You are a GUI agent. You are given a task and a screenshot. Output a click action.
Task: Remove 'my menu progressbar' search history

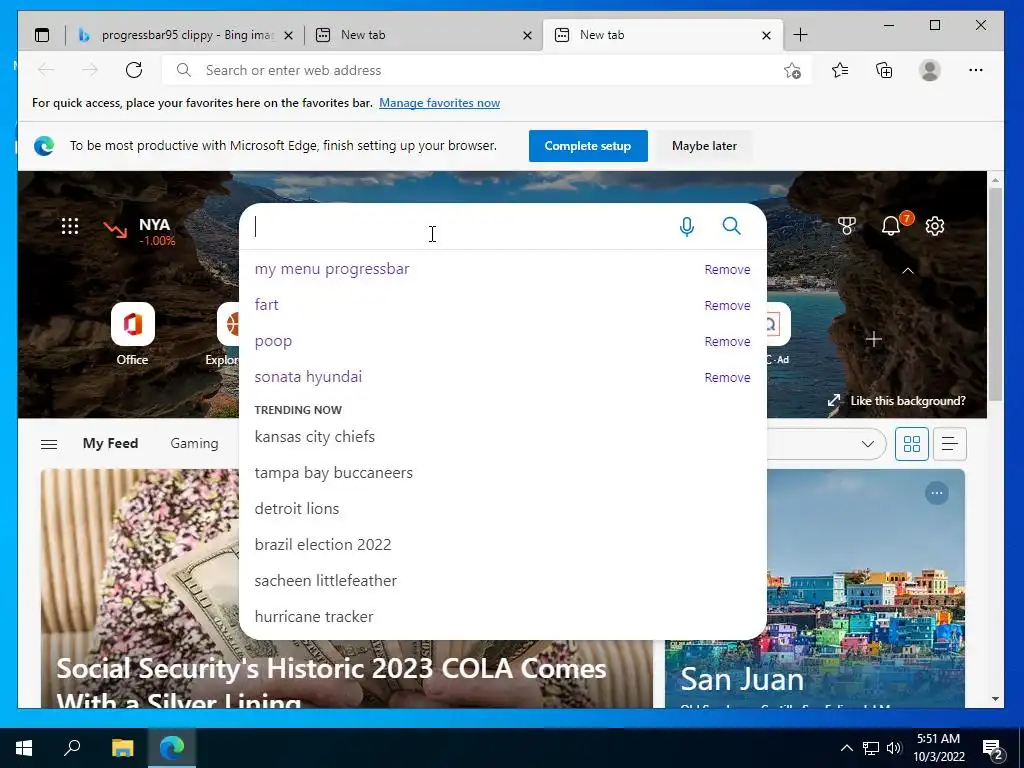(x=727, y=270)
